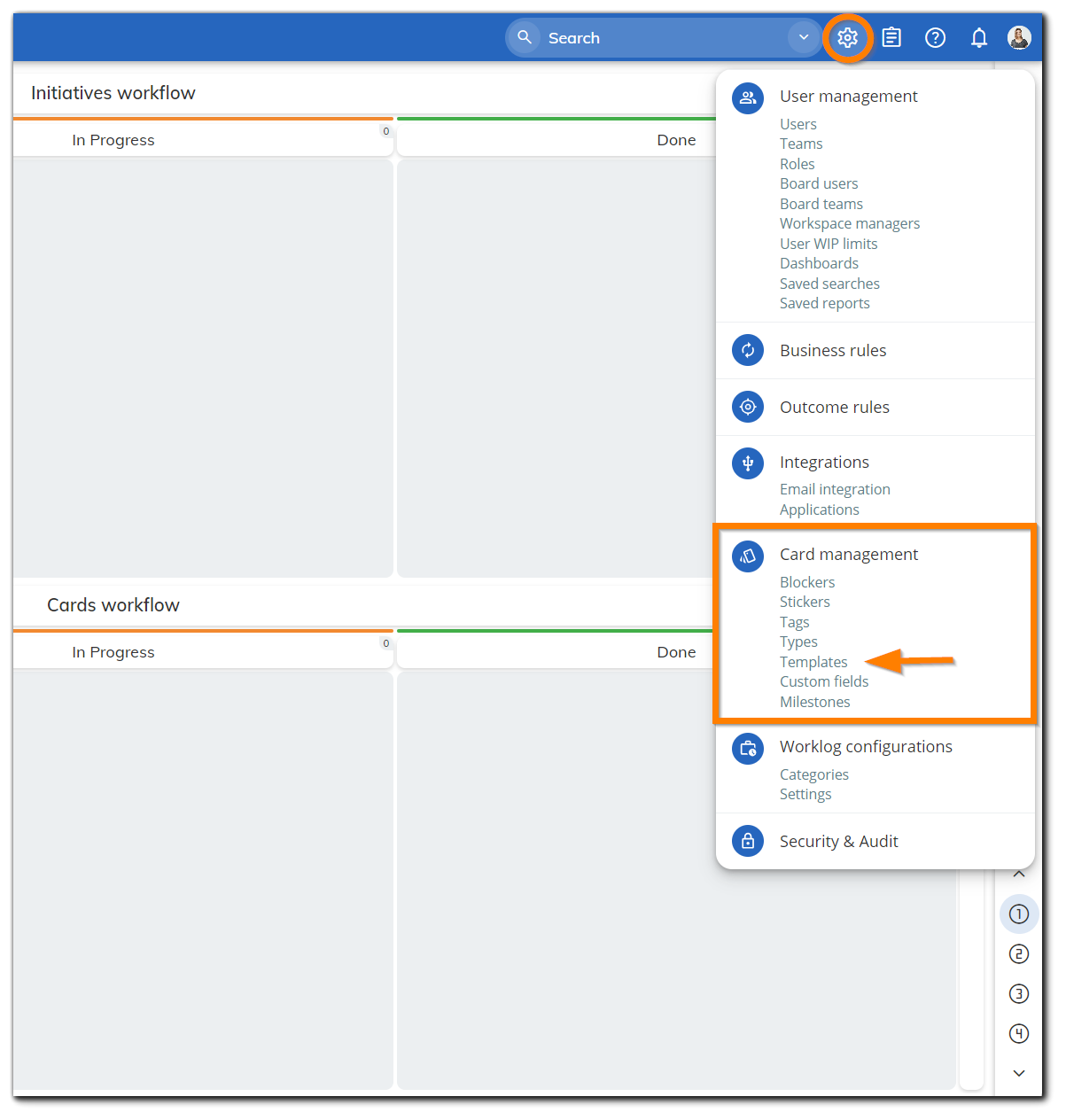Open the Settings gear in the top bar
Image resolution: width=1066 pixels, height=1120 pixels.
[x=847, y=37]
